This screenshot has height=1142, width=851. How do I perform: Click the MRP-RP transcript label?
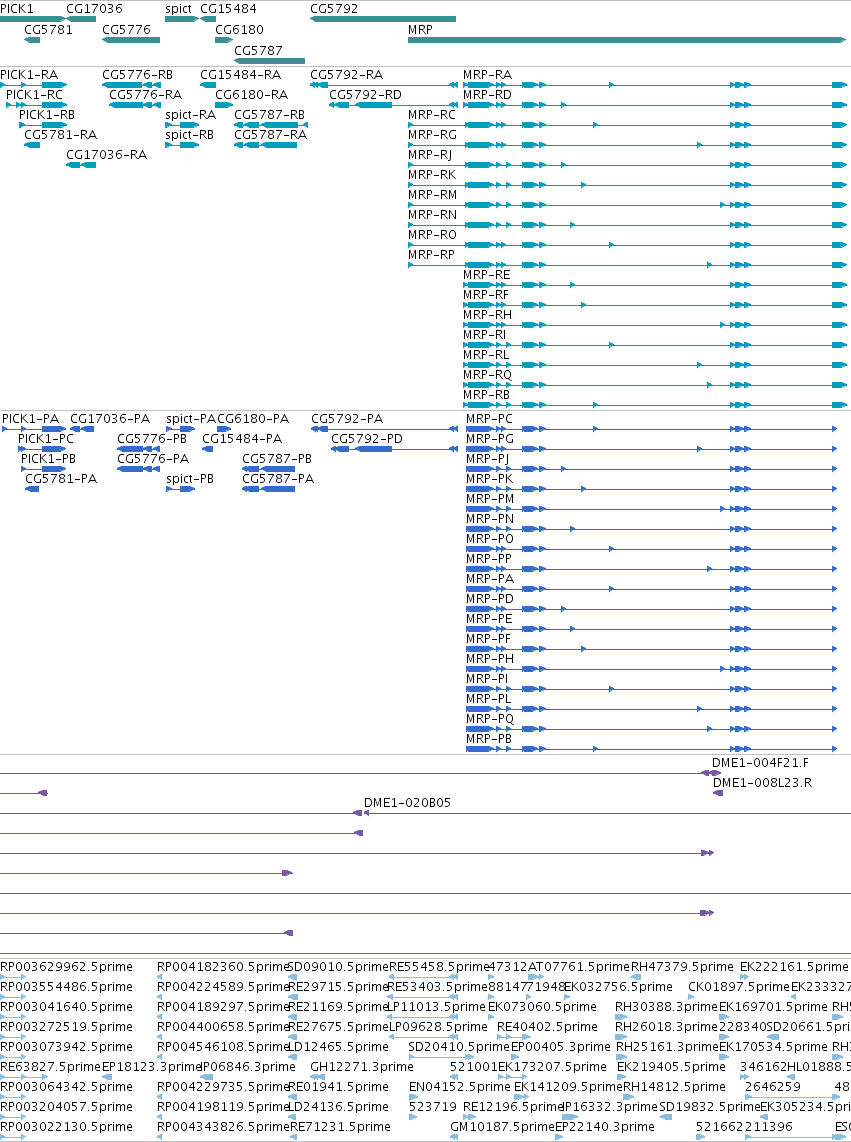point(431,255)
